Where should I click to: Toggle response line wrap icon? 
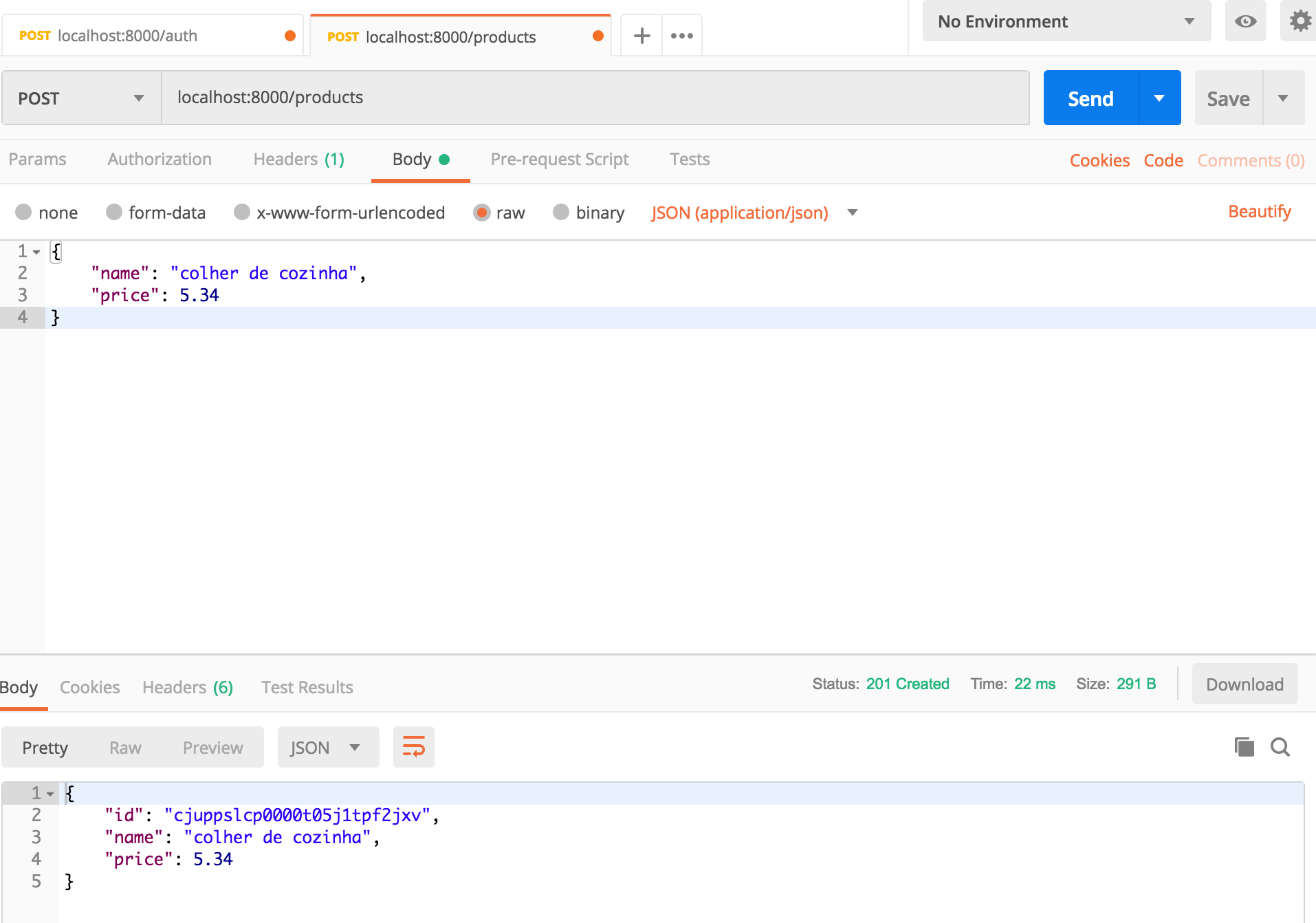coord(414,747)
